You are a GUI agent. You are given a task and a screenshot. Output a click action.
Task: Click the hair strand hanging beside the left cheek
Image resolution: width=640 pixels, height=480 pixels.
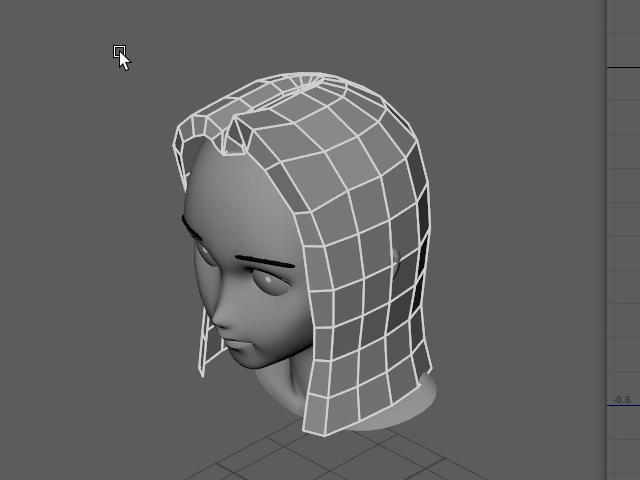[x=205, y=345]
